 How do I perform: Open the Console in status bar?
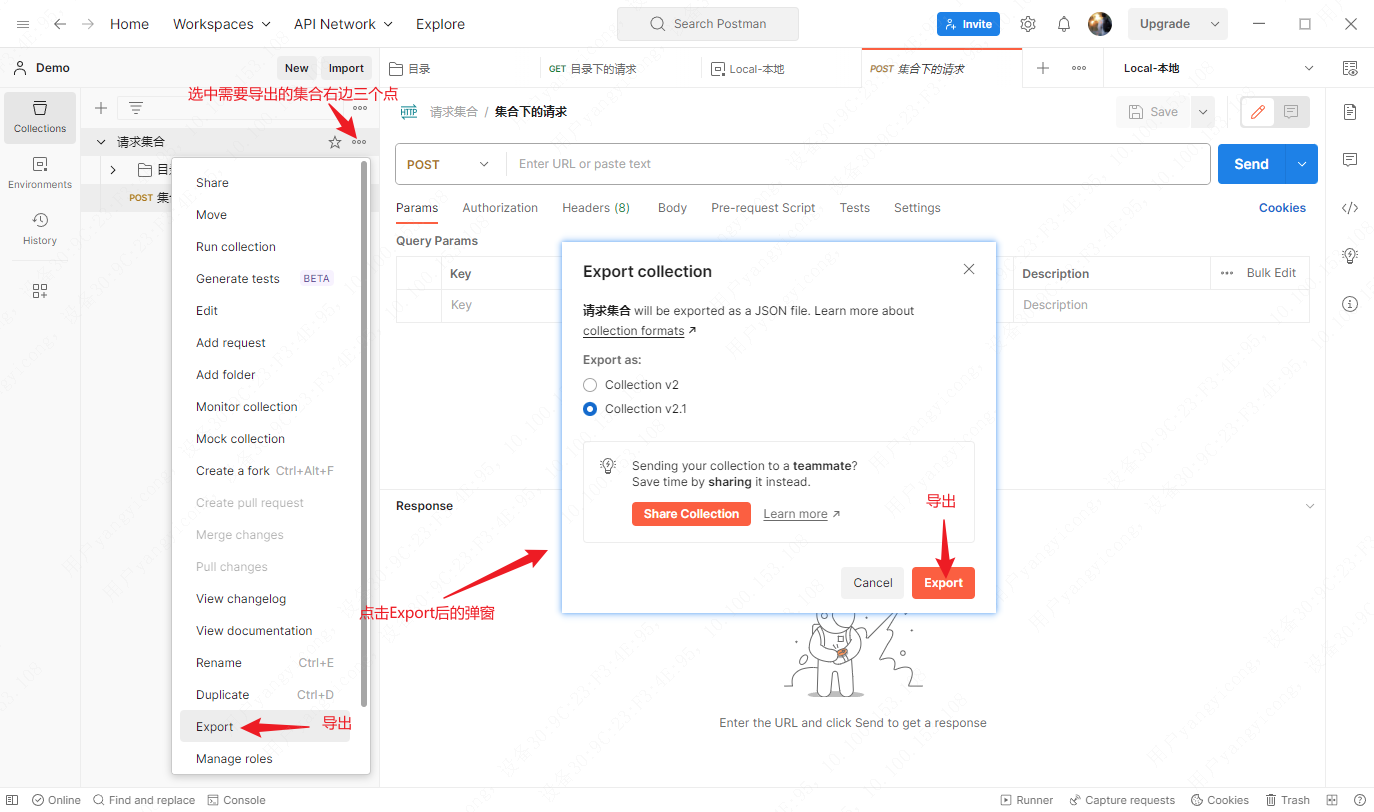pyautogui.click(x=236, y=800)
